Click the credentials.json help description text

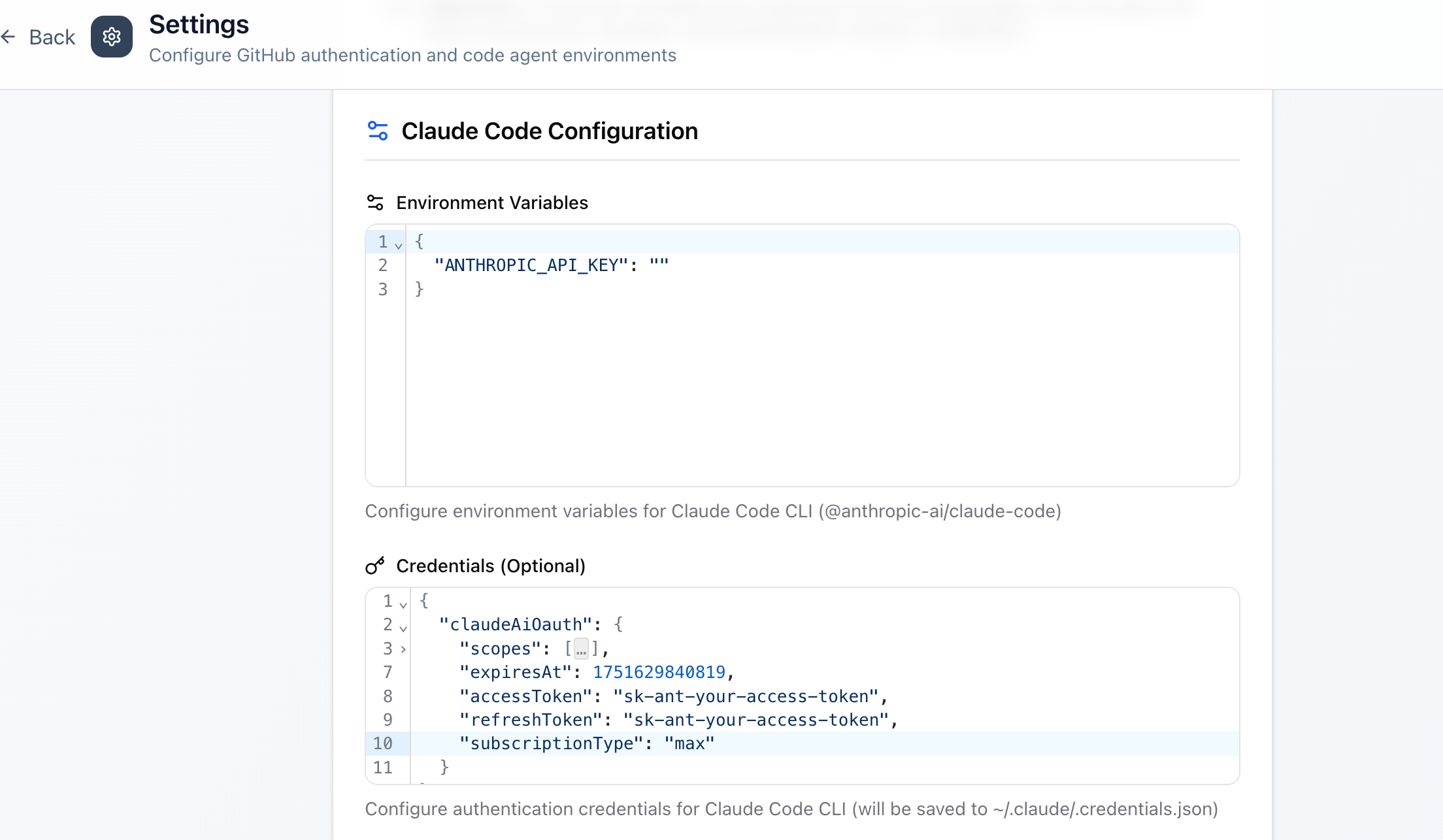coord(791,809)
